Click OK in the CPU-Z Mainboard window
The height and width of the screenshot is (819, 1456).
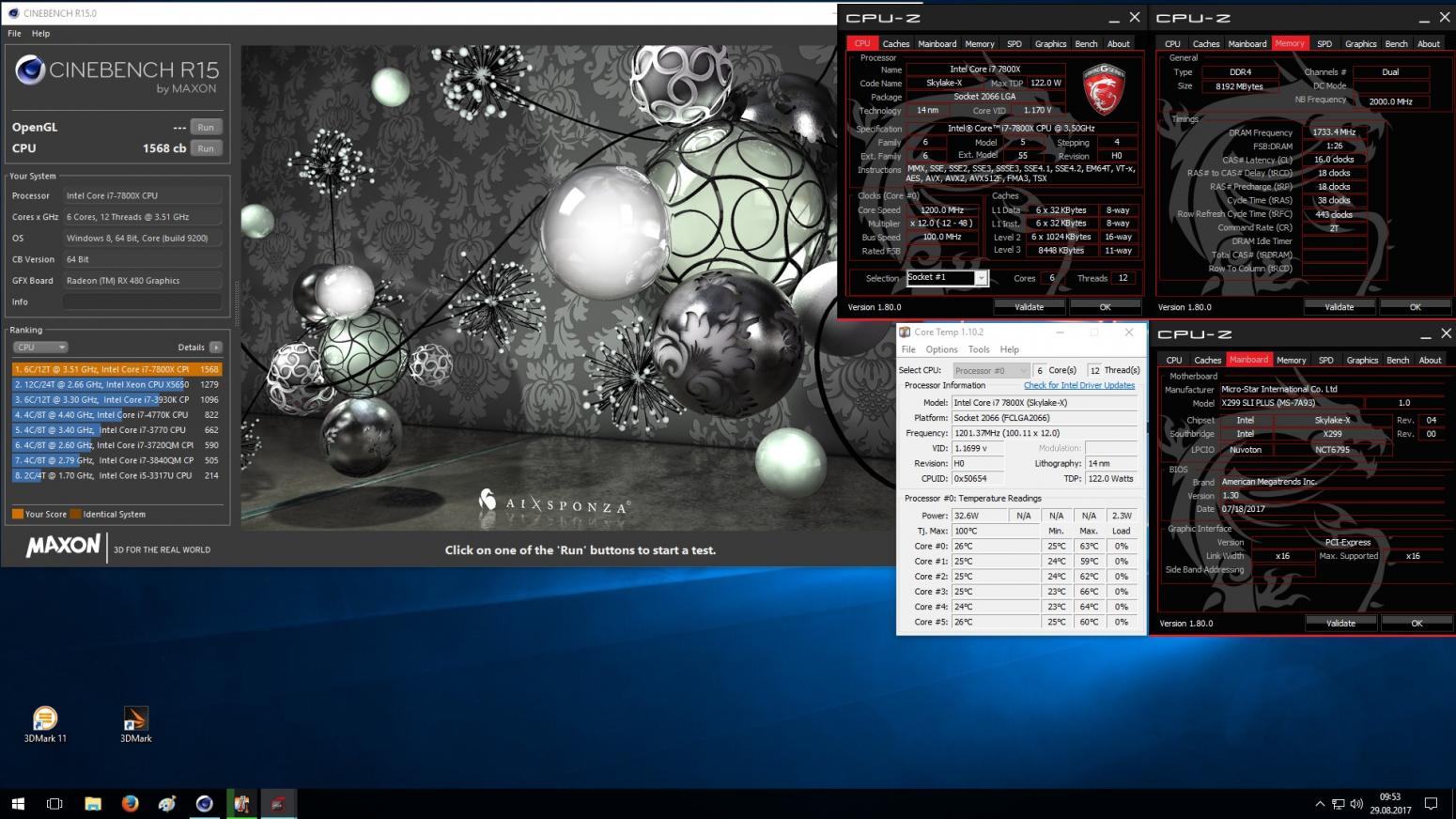(x=1417, y=623)
